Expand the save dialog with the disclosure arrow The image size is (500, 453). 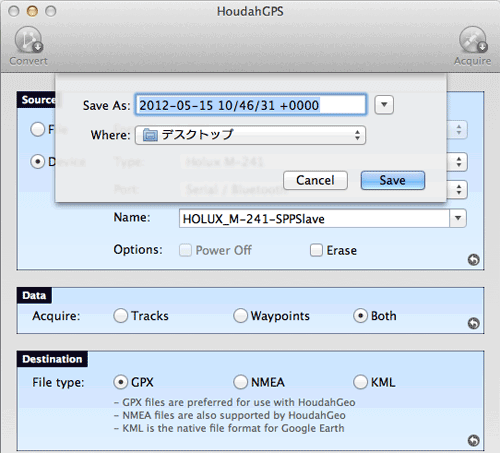[384, 105]
